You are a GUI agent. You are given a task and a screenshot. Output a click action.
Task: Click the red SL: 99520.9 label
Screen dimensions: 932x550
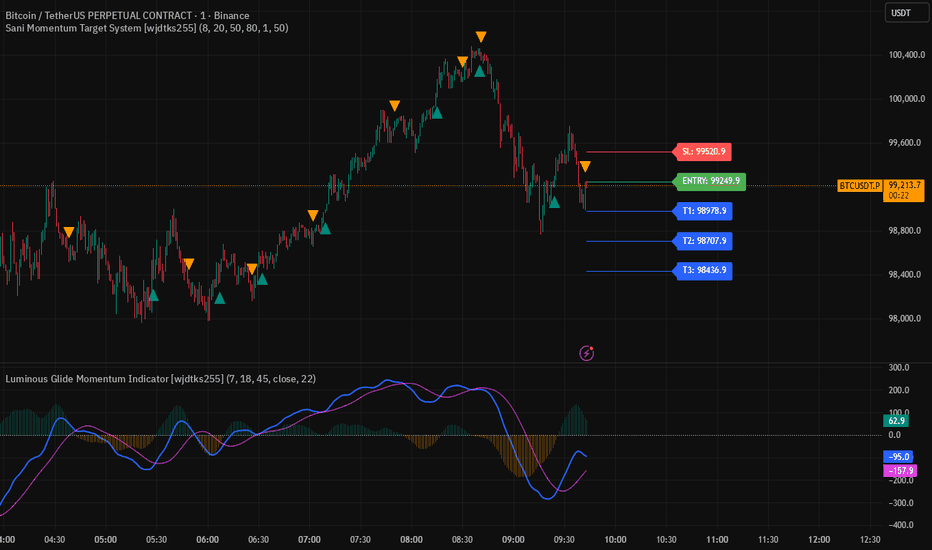[701, 152]
